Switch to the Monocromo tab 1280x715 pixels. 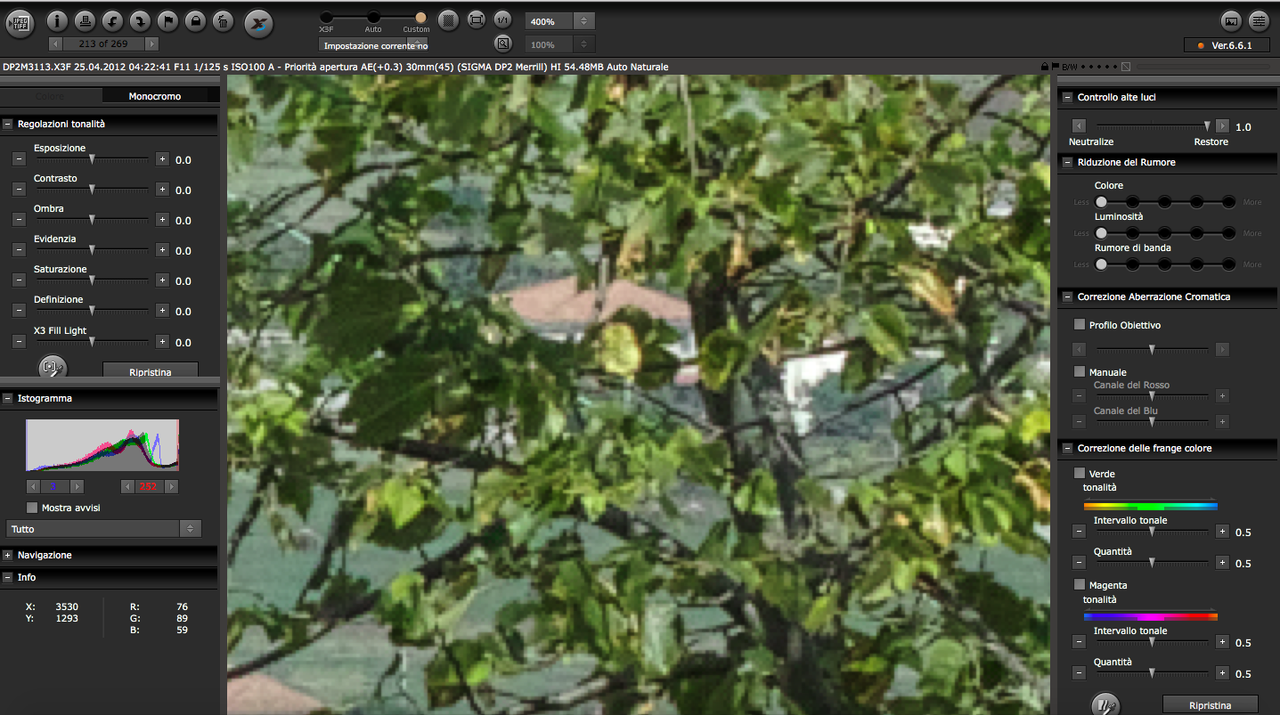click(155, 96)
